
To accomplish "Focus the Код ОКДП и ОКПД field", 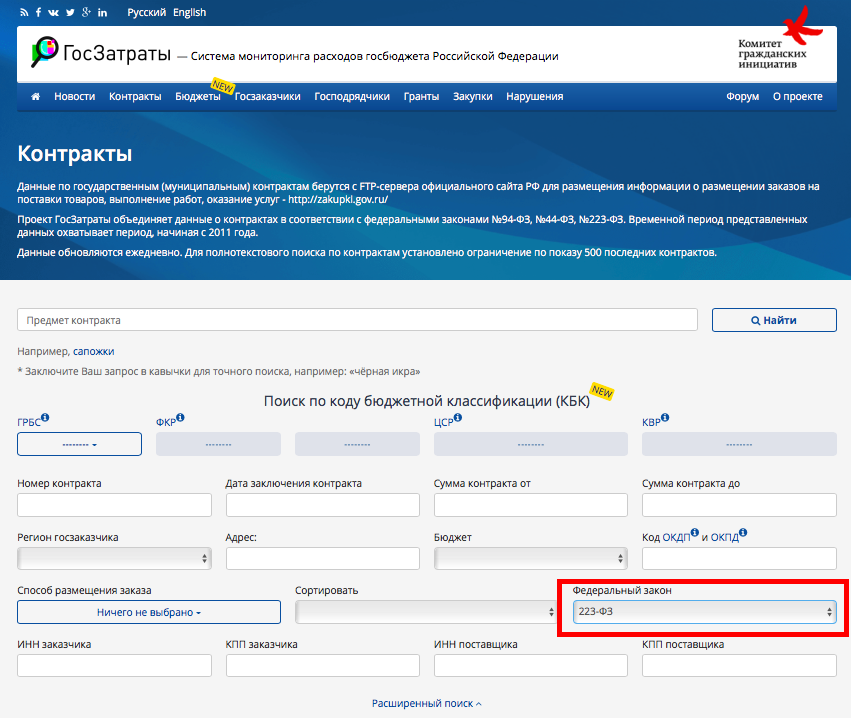I will [739, 558].
